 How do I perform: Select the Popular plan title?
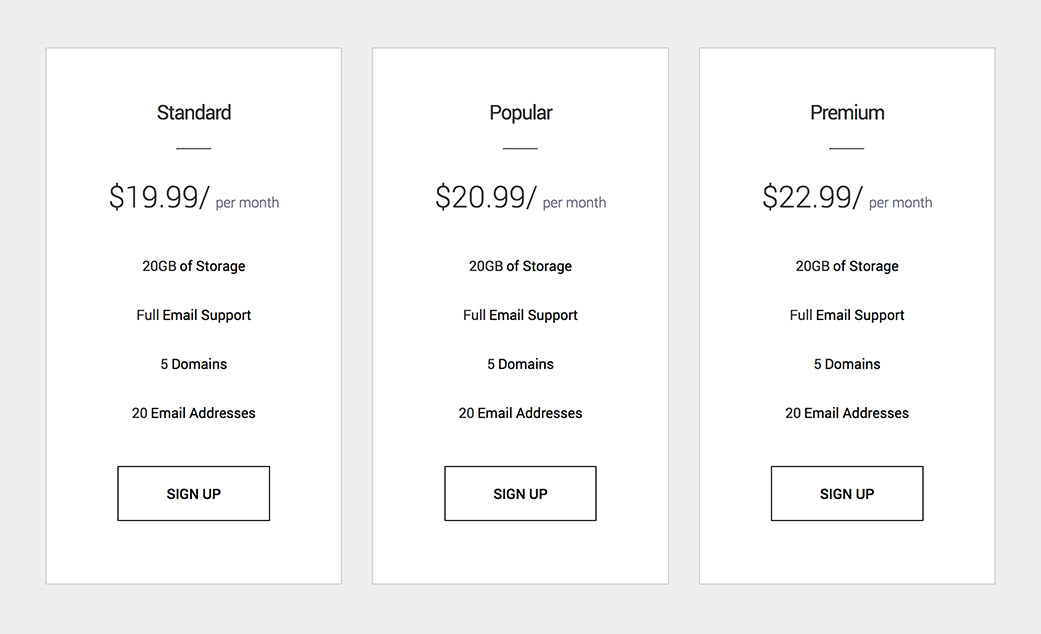[520, 113]
